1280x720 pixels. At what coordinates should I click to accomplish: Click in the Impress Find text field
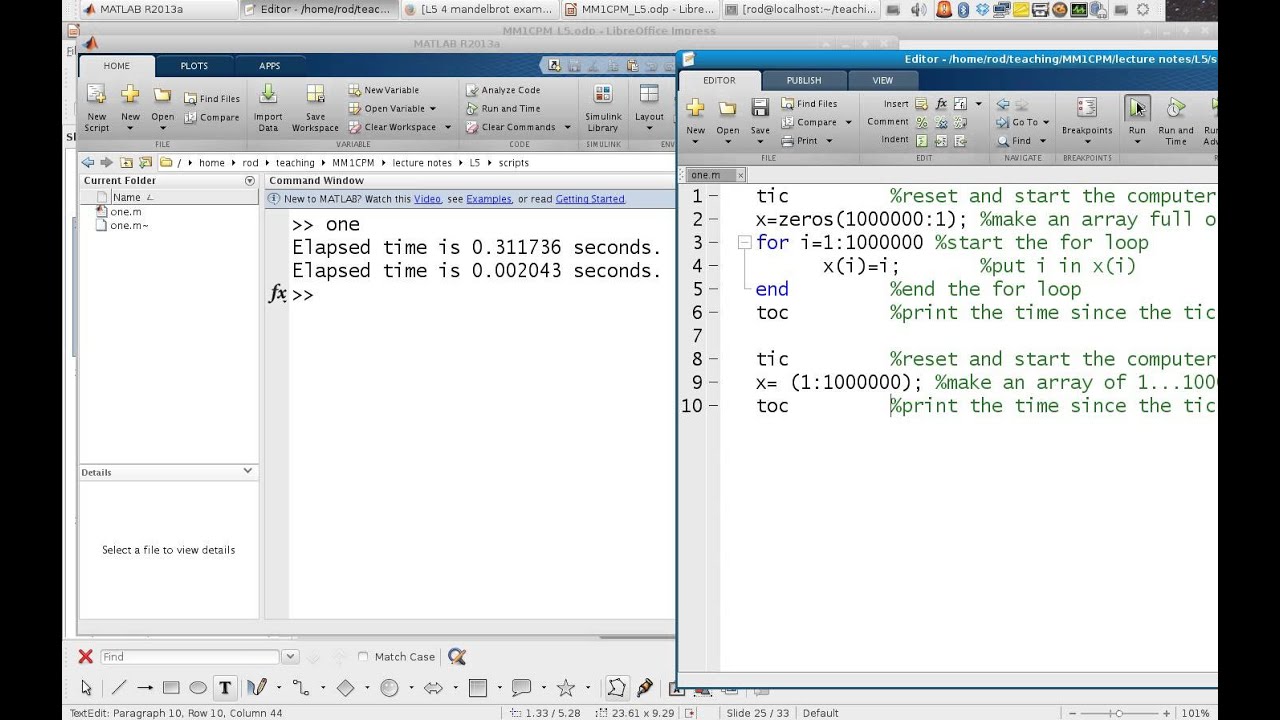point(189,657)
